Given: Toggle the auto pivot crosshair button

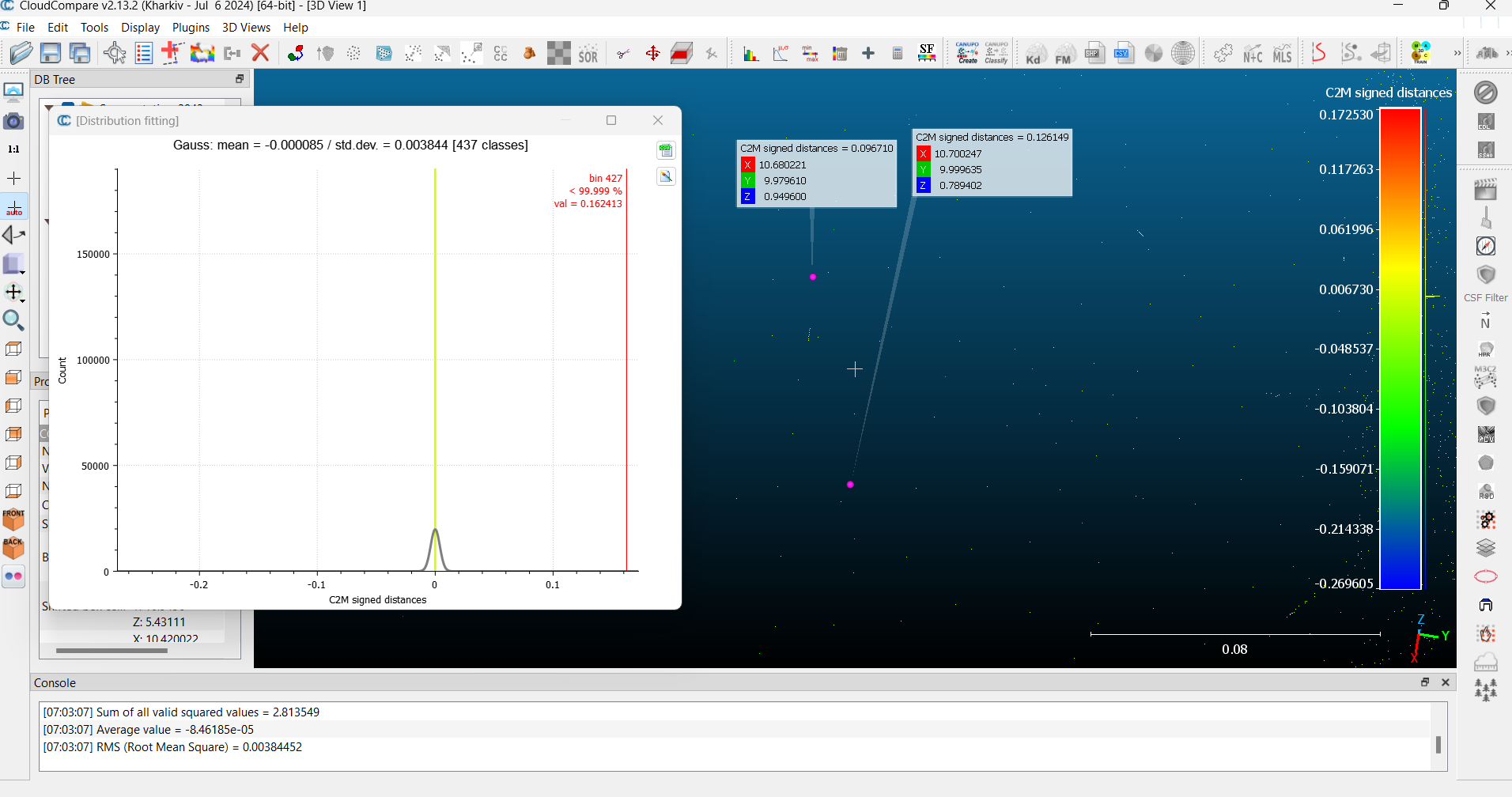Looking at the screenshot, I should pyautogui.click(x=14, y=208).
